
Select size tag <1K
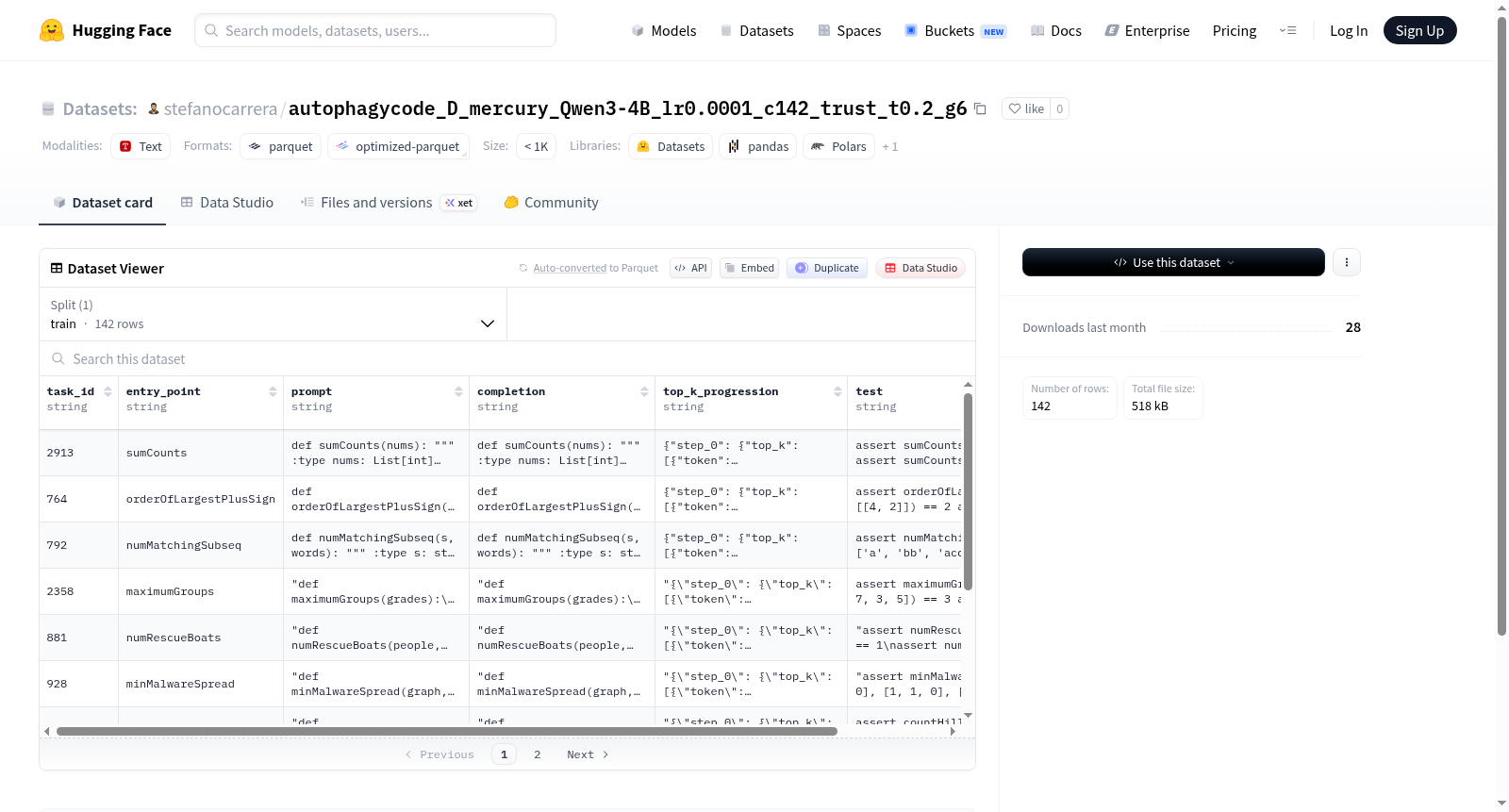(x=536, y=146)
